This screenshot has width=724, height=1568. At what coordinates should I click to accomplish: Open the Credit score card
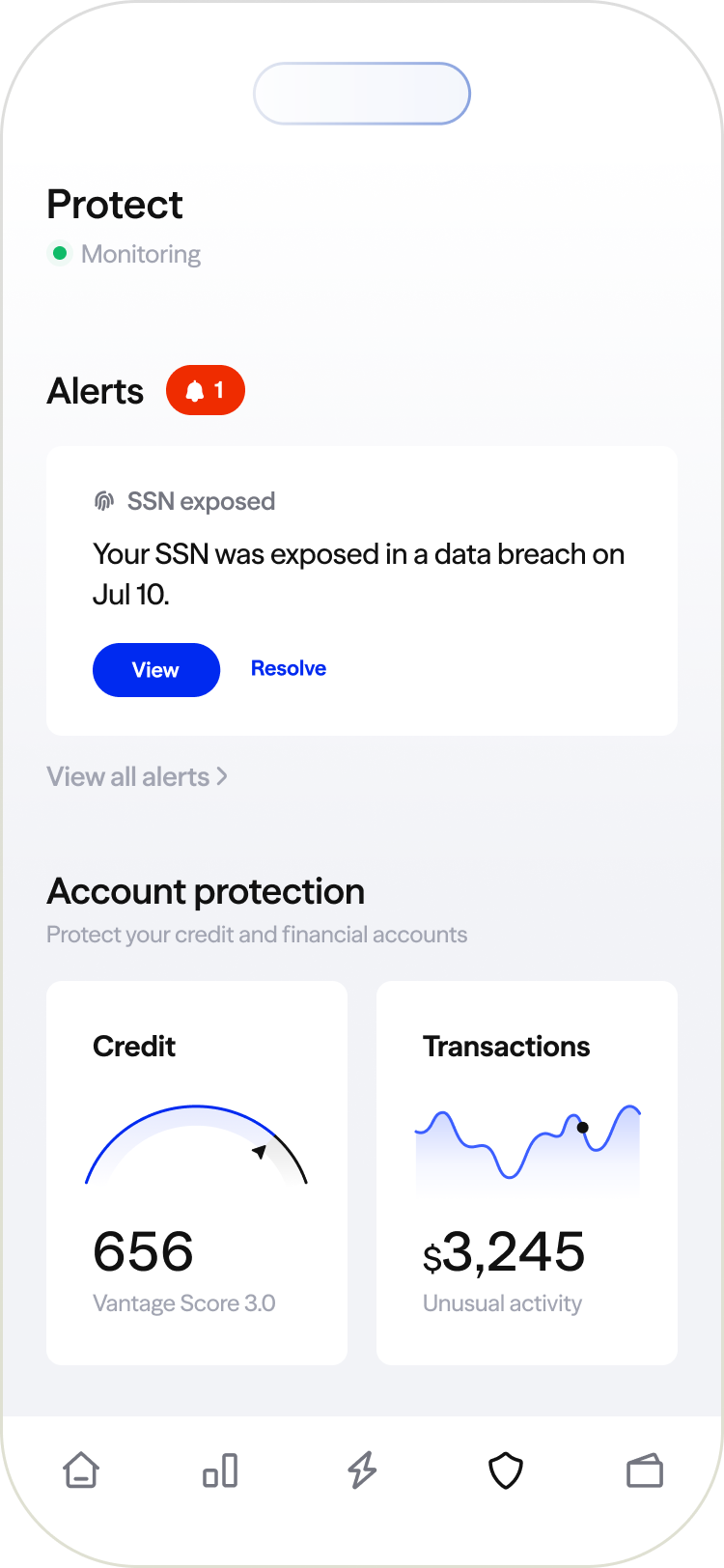(197, 1172)
